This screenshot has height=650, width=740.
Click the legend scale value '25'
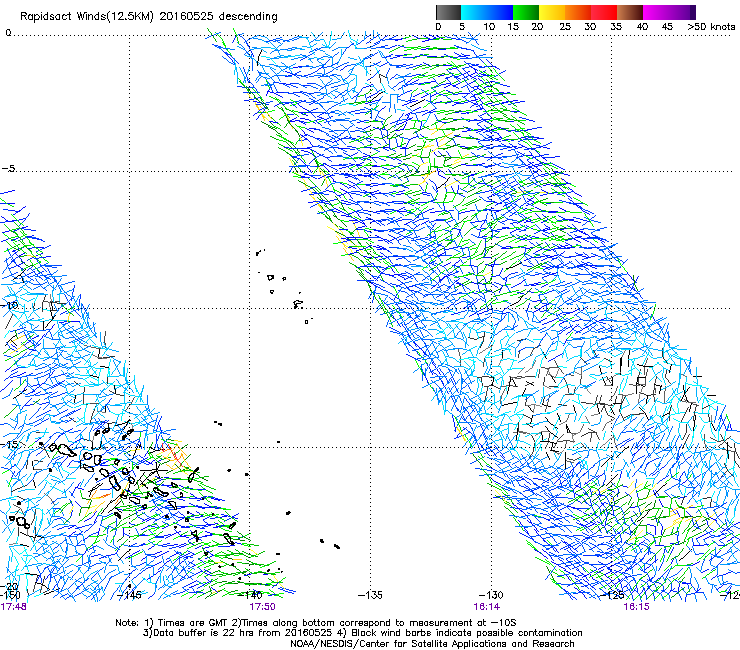click(x=565, y=27)
